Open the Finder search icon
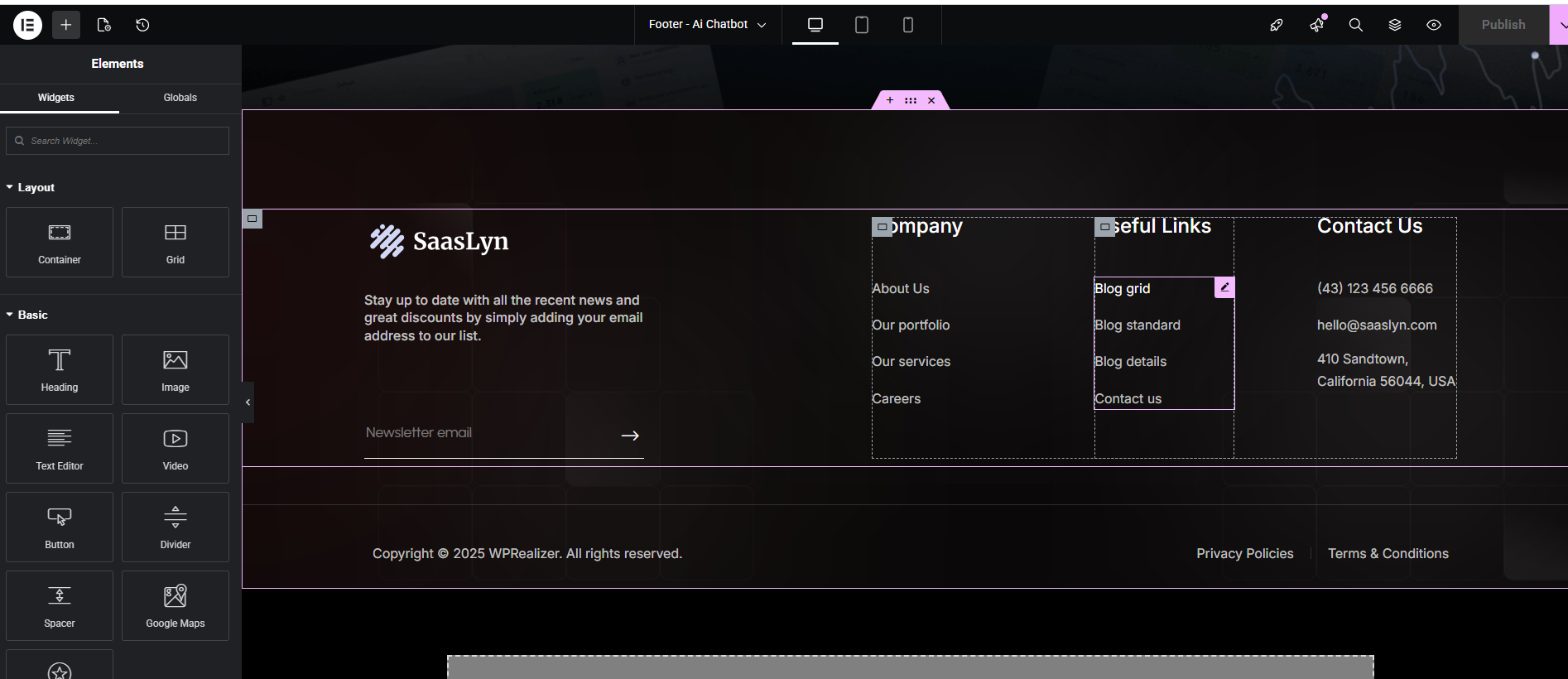Screen dimensions: 1568x679 coord(1355,25)
